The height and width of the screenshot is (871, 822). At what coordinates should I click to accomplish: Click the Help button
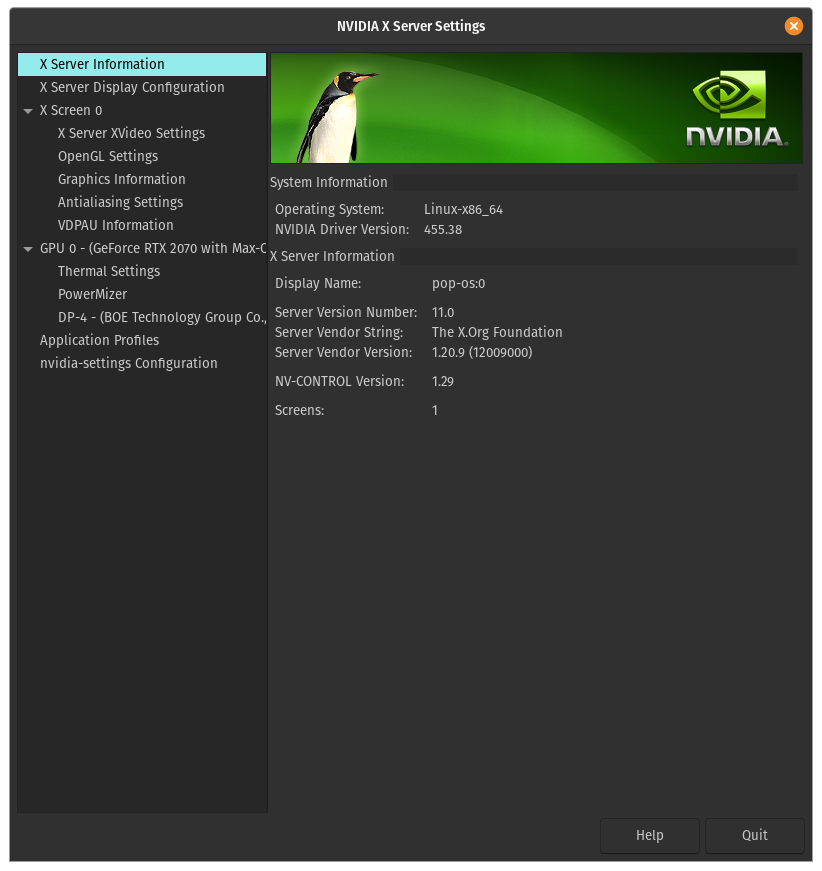pos(649,835)
